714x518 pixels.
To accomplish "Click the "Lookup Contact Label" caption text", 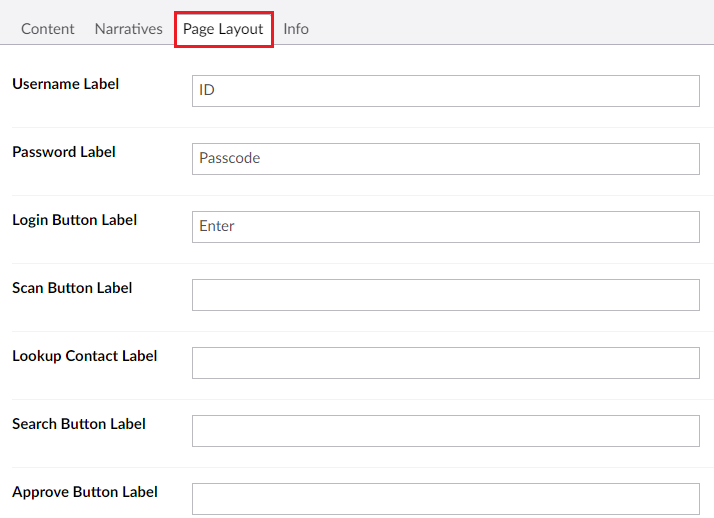I will (x=84, y=356).
